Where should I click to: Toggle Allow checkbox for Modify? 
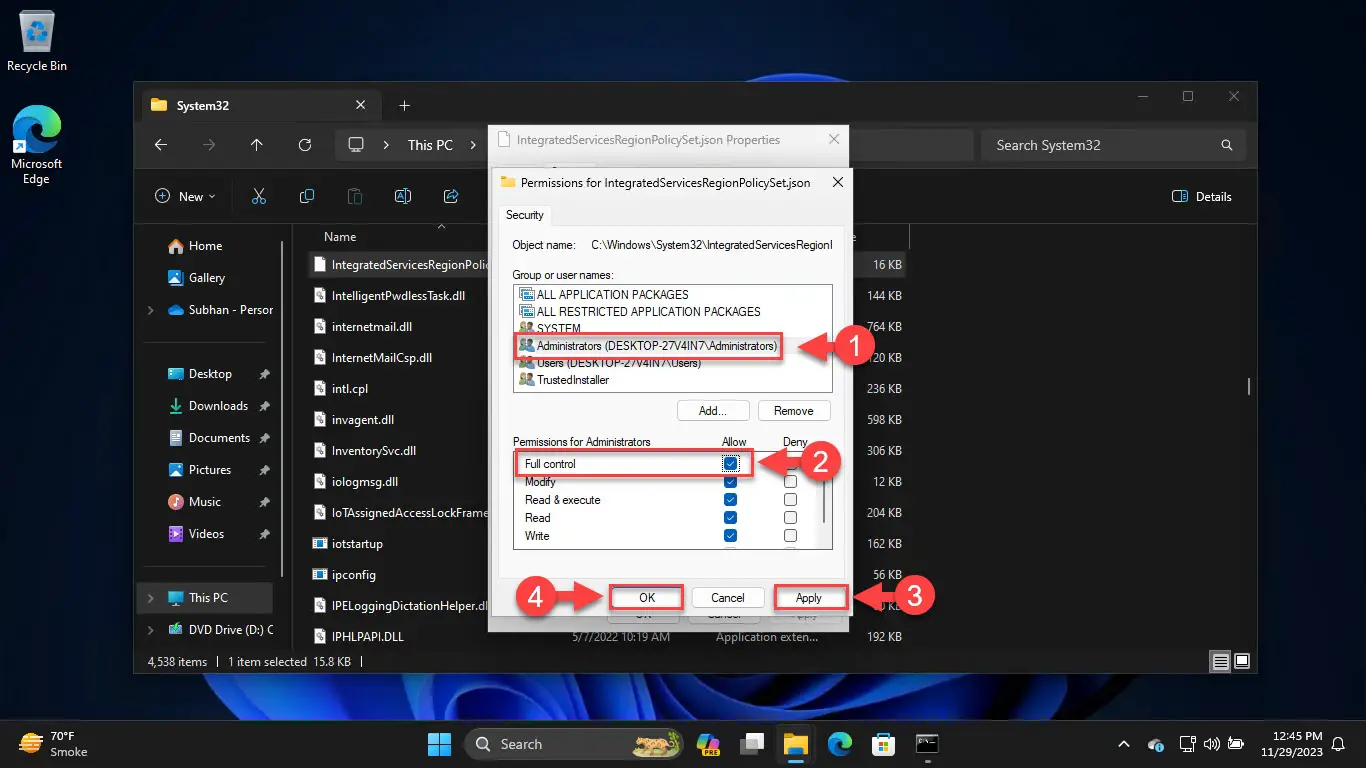pyautogui.click(x=731, y=482)
